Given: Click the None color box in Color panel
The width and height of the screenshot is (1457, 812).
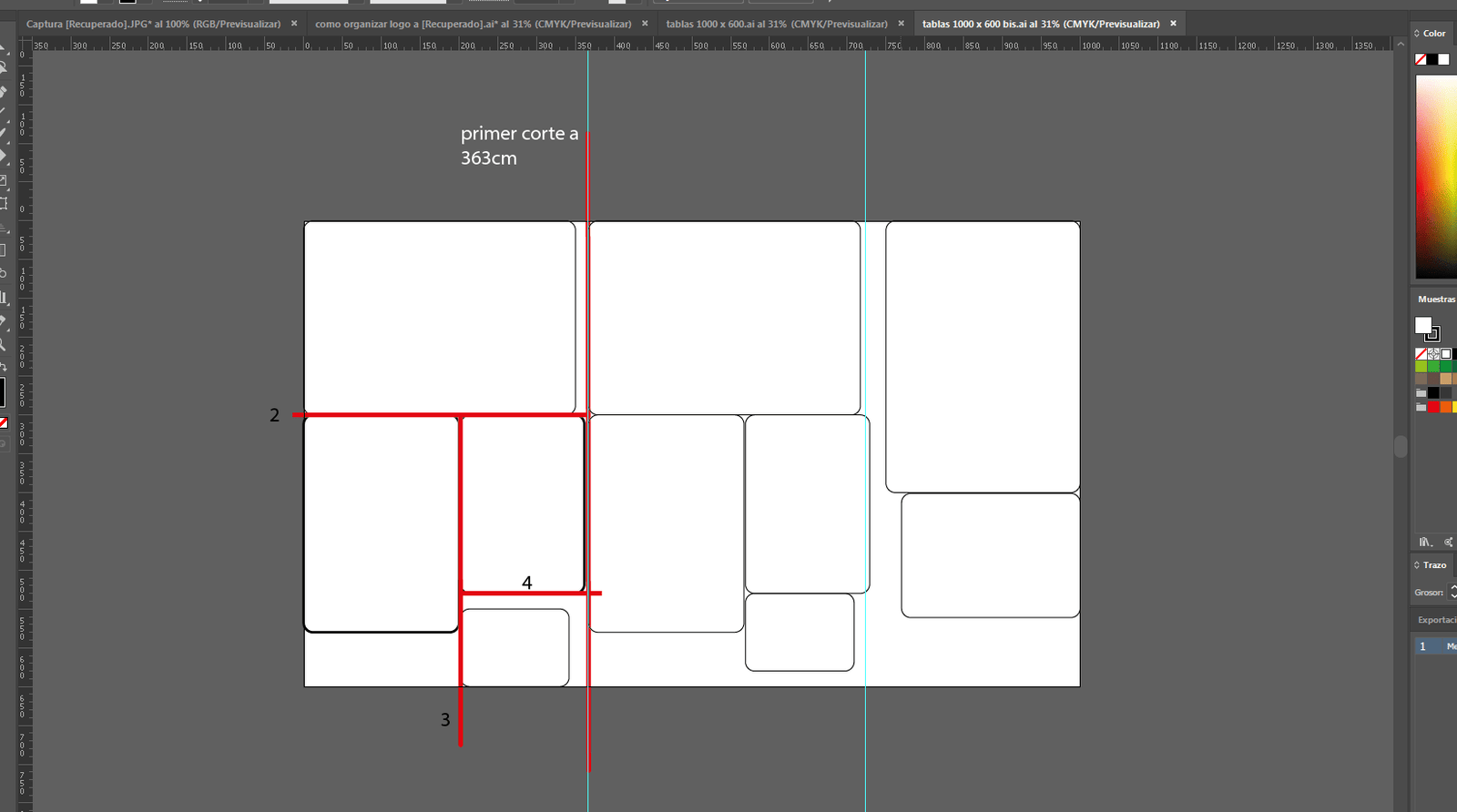Looking at the screenshot, I should [1421, 59].
